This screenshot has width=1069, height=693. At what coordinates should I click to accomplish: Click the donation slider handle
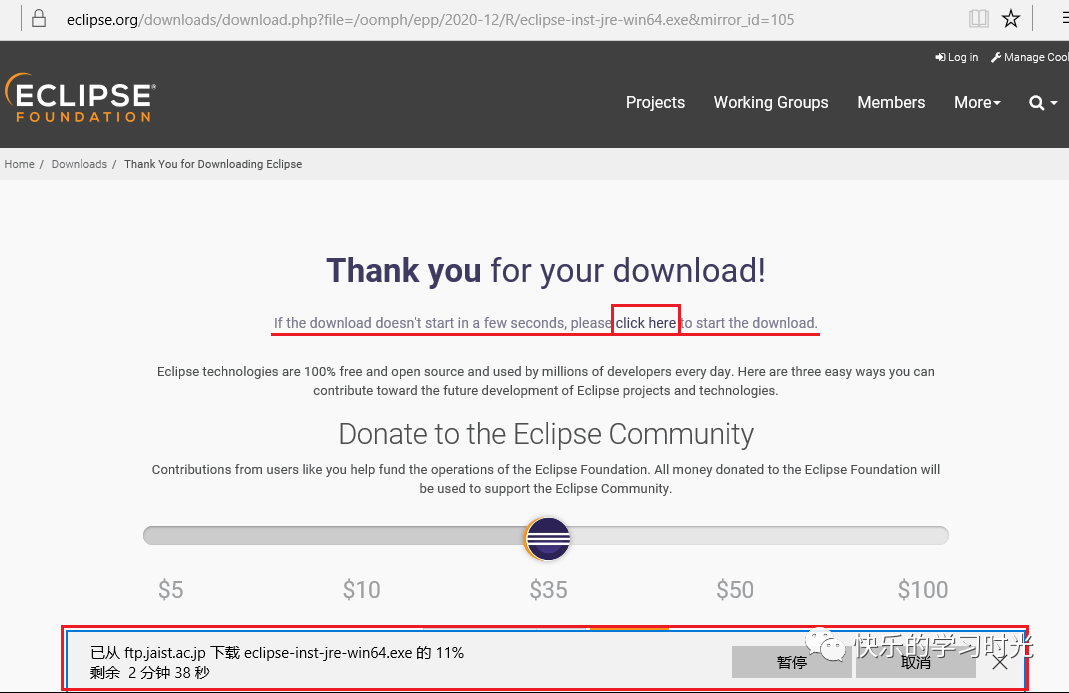point(547,538)
